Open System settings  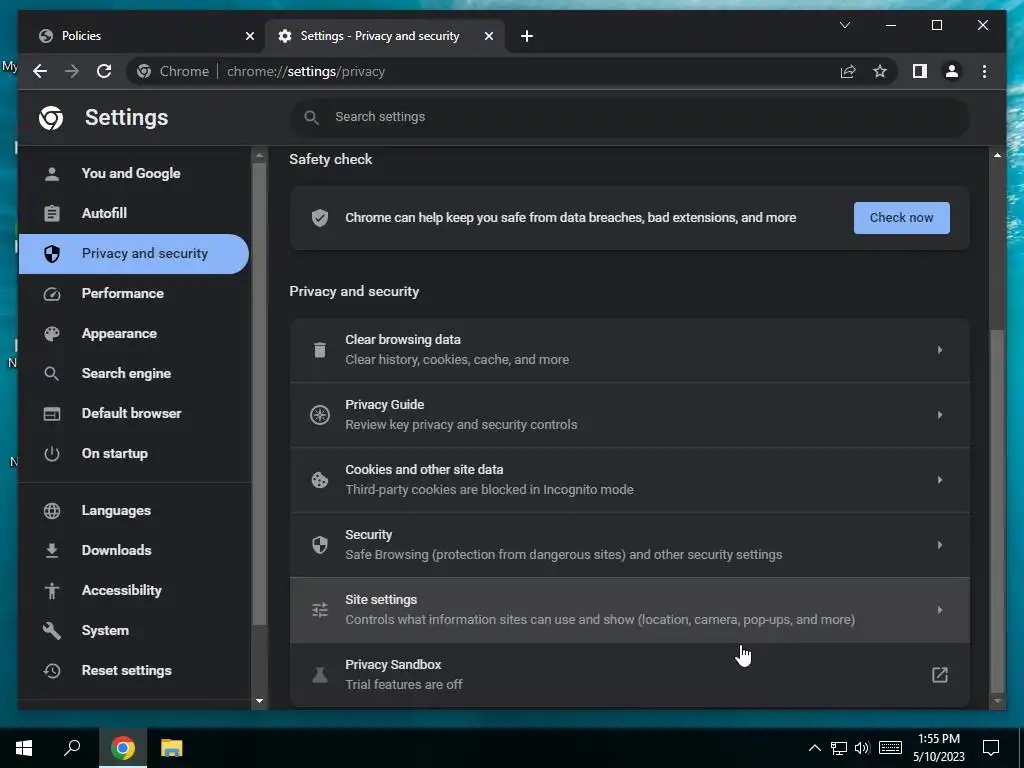point(134,630)
